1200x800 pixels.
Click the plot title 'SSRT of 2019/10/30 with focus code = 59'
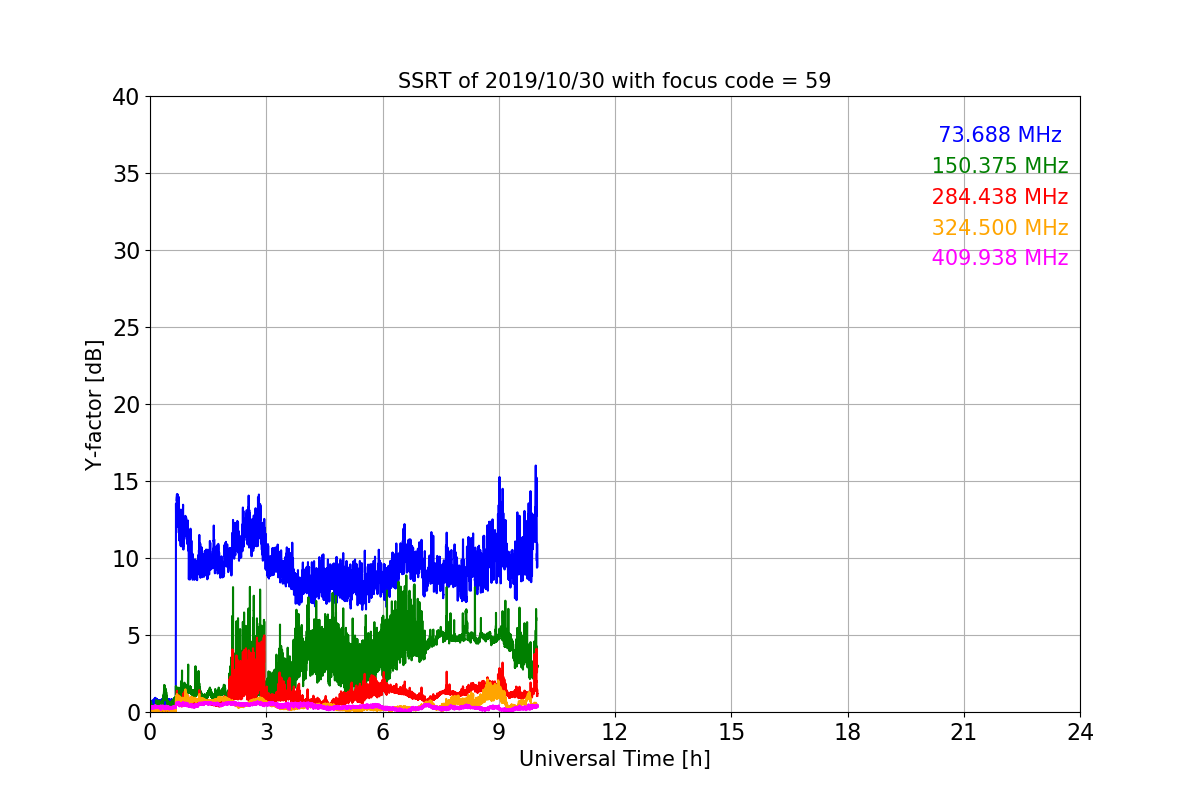tap(614, 81)
